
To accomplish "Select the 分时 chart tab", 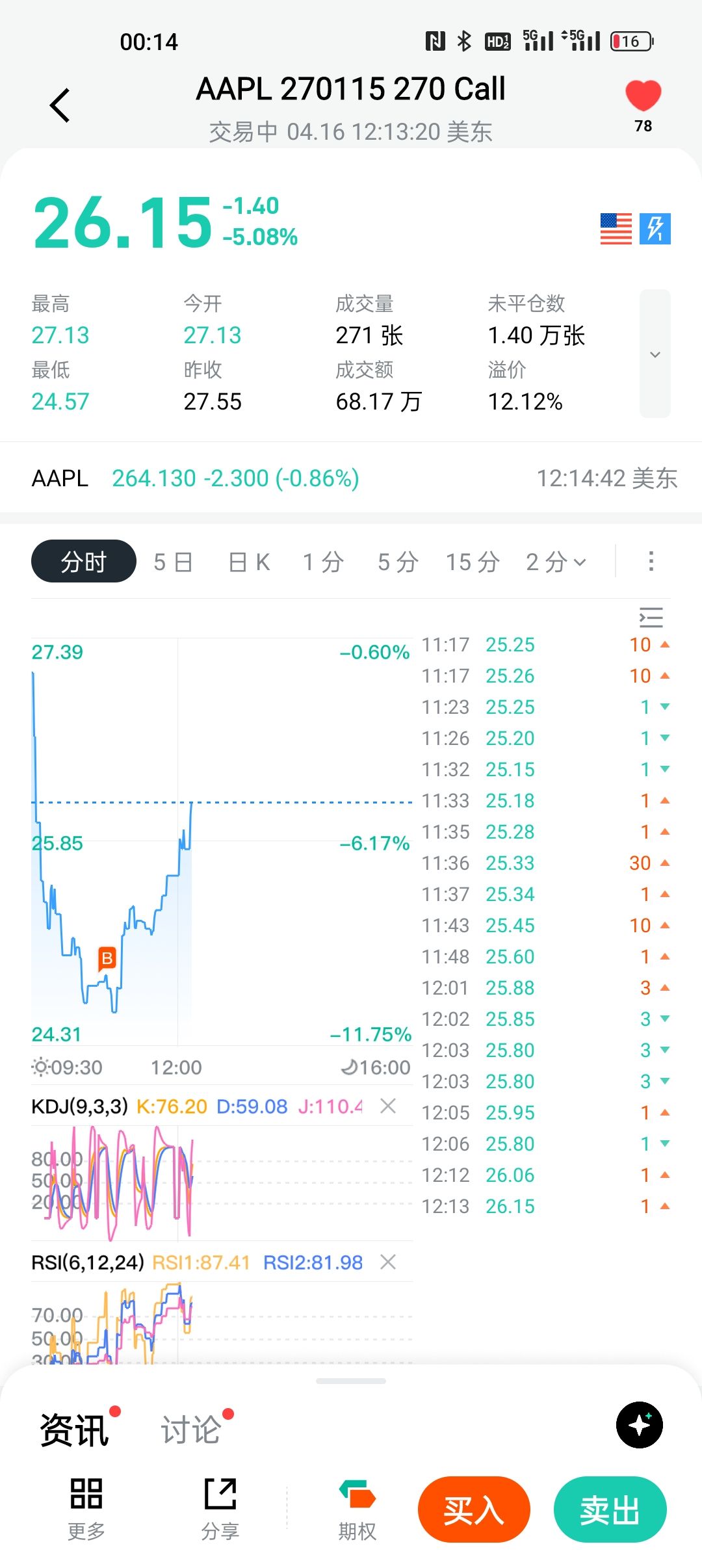I will pos(84,562).
